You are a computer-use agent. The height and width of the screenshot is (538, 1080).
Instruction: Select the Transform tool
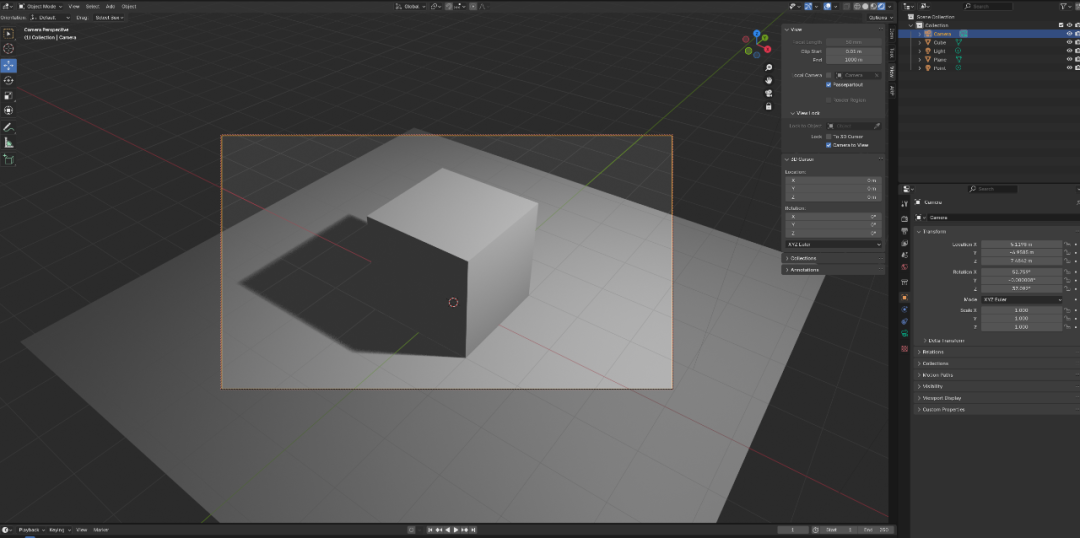(8, 110)
